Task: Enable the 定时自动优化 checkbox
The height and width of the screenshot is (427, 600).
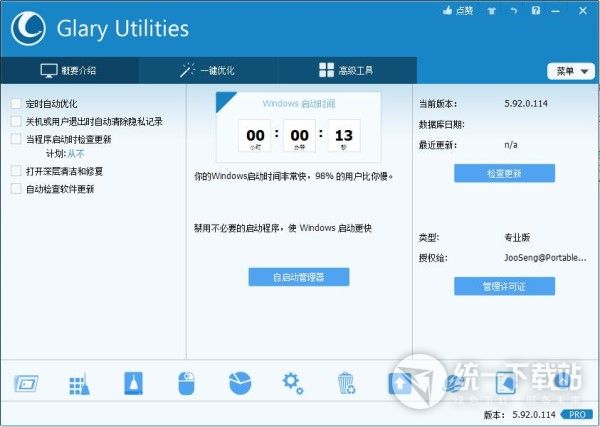Action: tap(16, 103)
